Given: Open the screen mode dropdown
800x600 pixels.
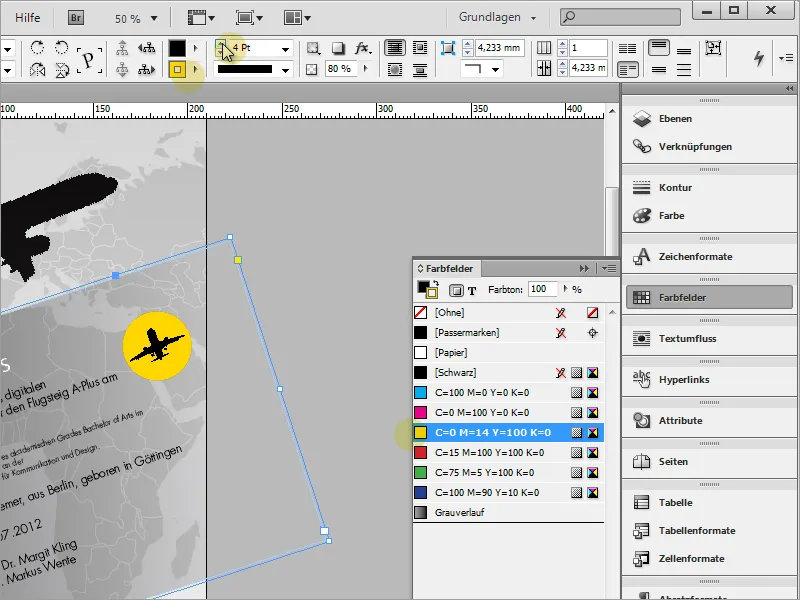Looking at the screenshot, I should 249,18.
